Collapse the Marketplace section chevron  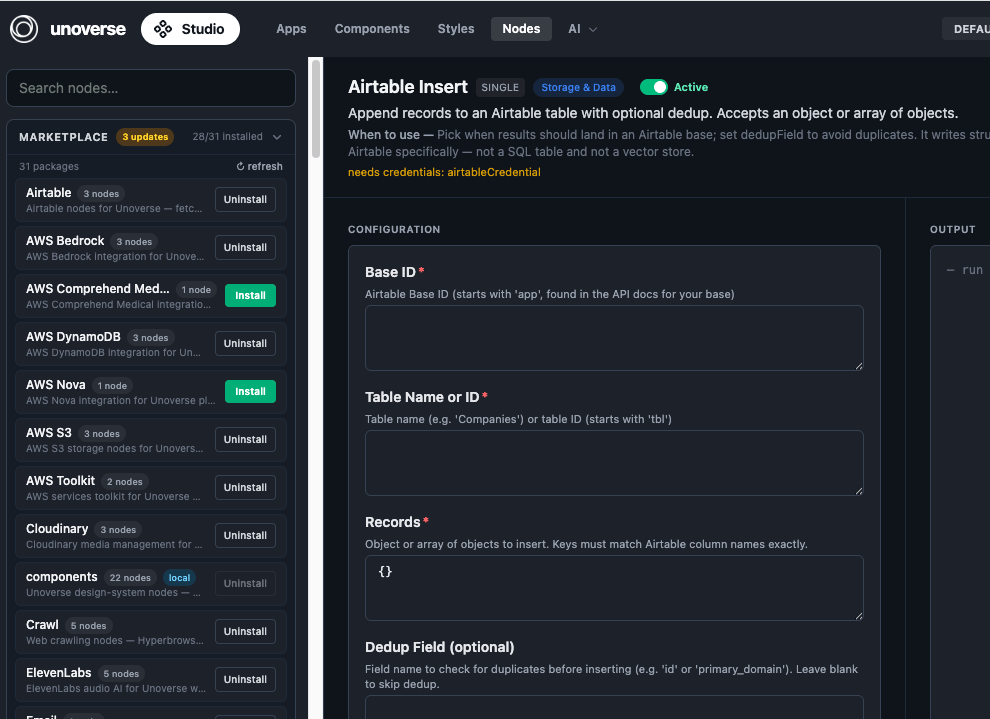point(277,137)
